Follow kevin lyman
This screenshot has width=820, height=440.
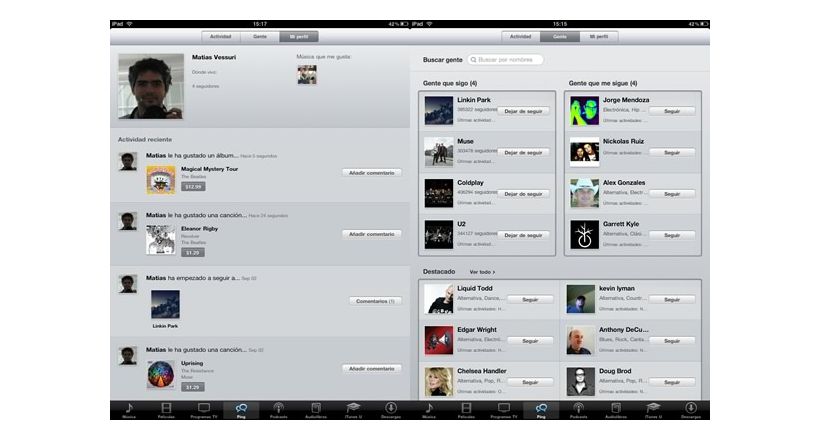point(672,299)
